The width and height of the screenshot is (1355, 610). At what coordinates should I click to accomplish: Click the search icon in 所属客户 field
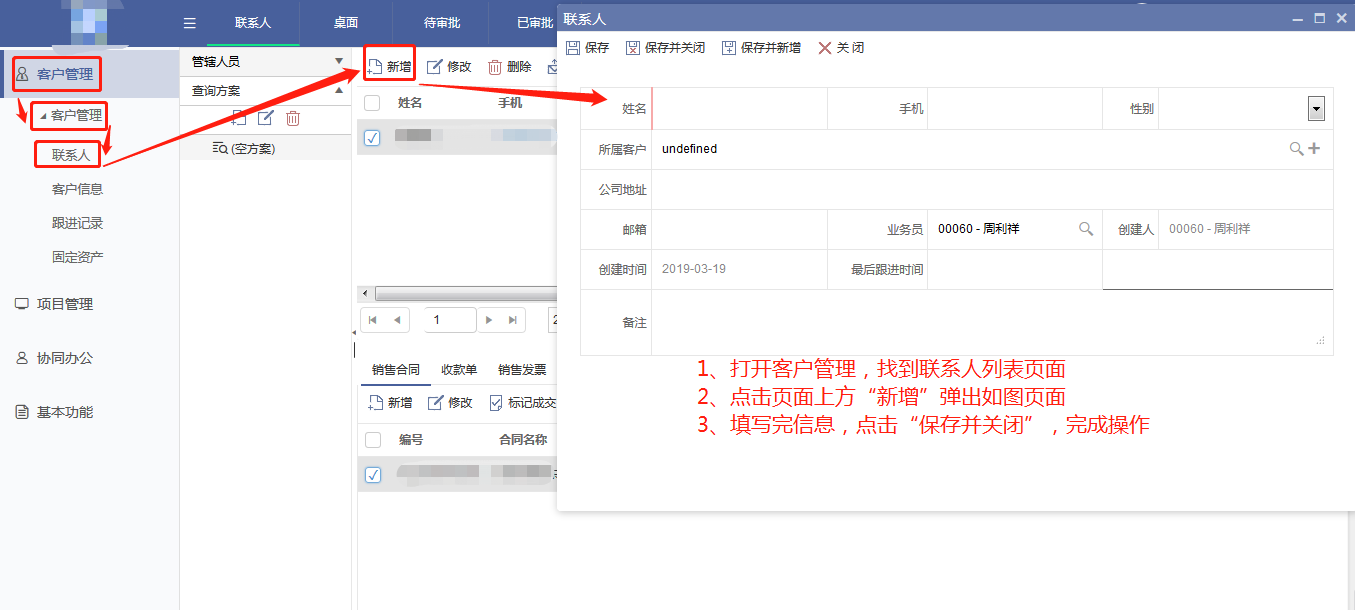tap(1296, 149)
